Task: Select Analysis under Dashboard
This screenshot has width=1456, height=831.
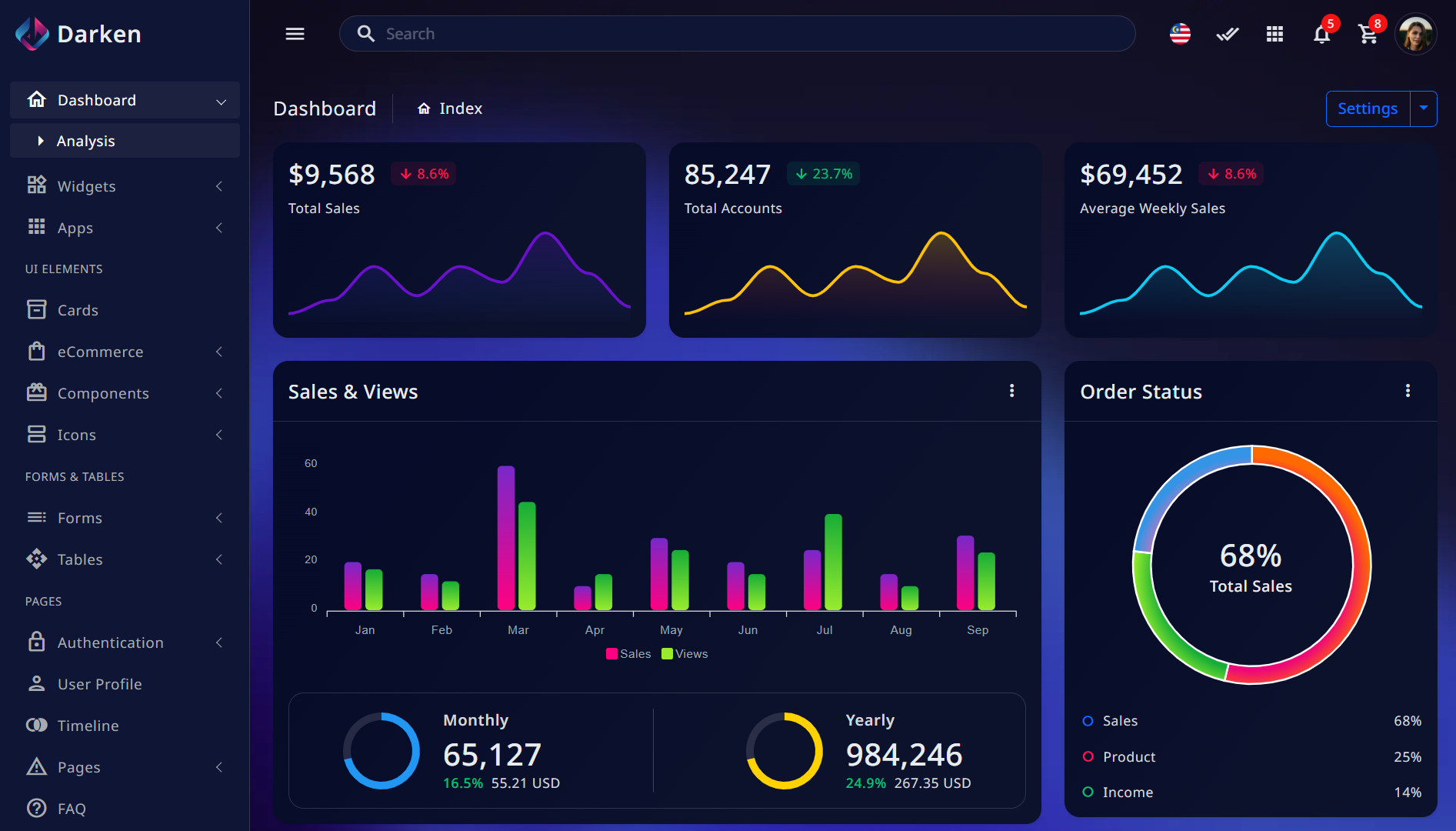Action: point(86,140)
